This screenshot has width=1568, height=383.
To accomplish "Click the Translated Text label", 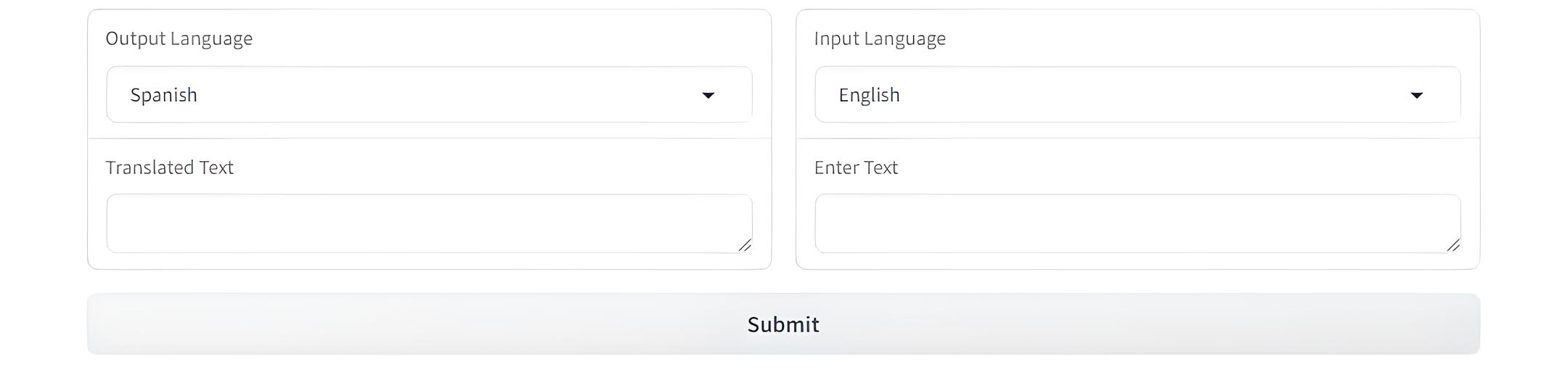I will 170,168.
